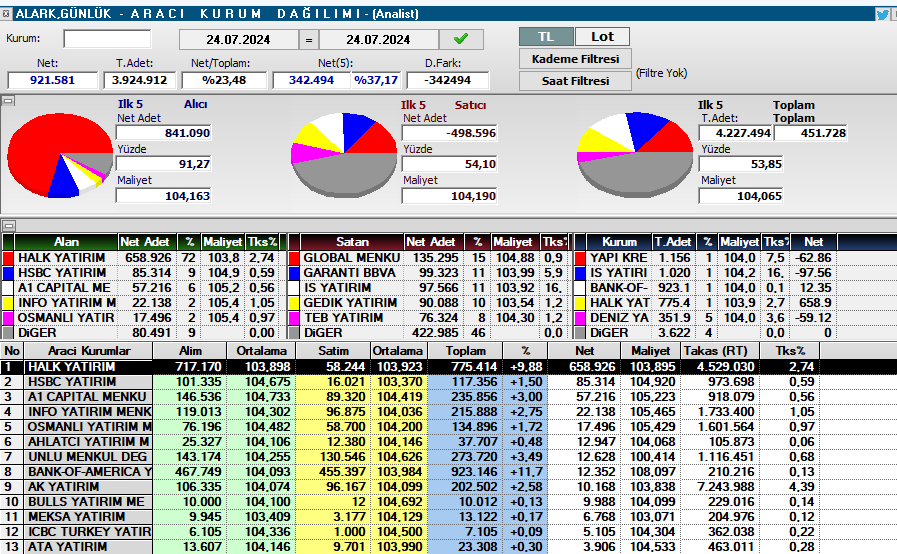
Task: Sort by the Satan column header
Action: click(x=352, y=242)
